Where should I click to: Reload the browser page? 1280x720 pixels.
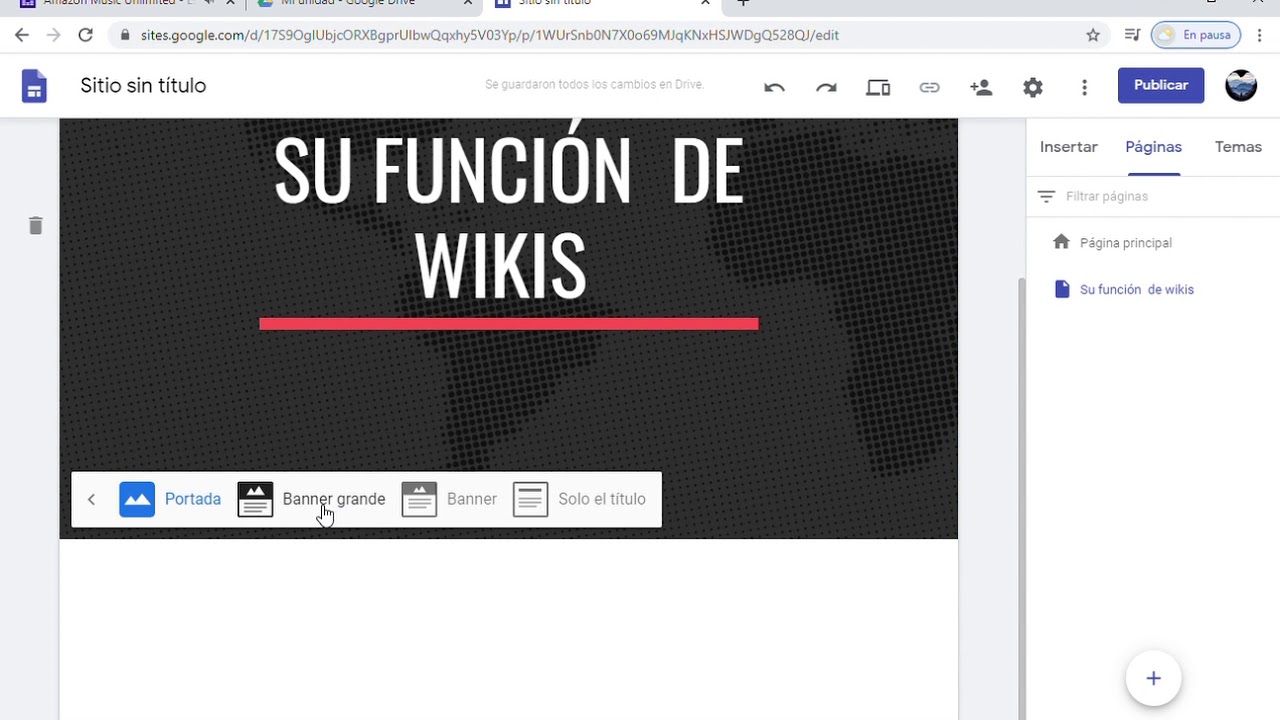[x=86, y=35]
